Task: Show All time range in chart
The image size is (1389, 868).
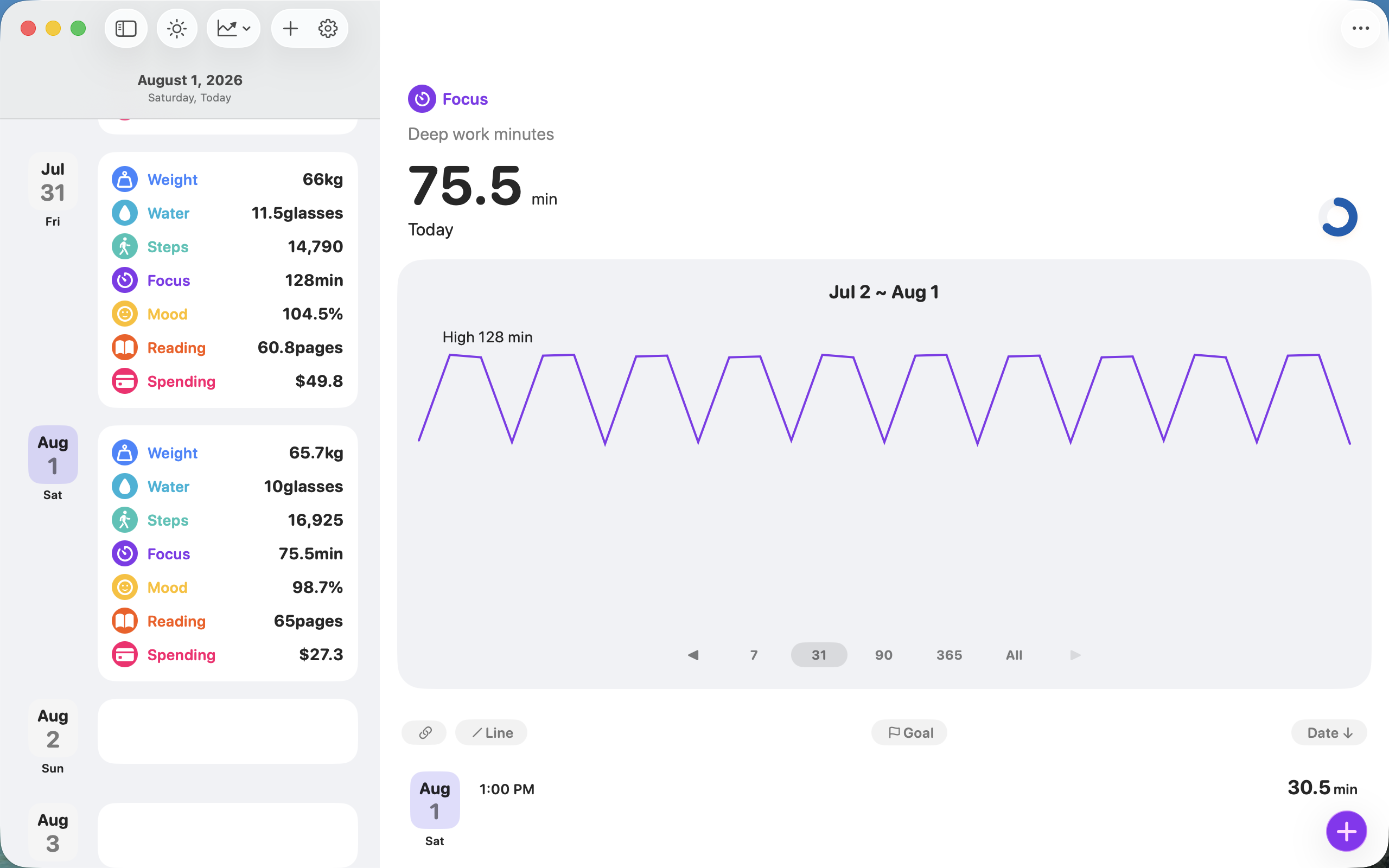Action: (x=1014, y=655)
